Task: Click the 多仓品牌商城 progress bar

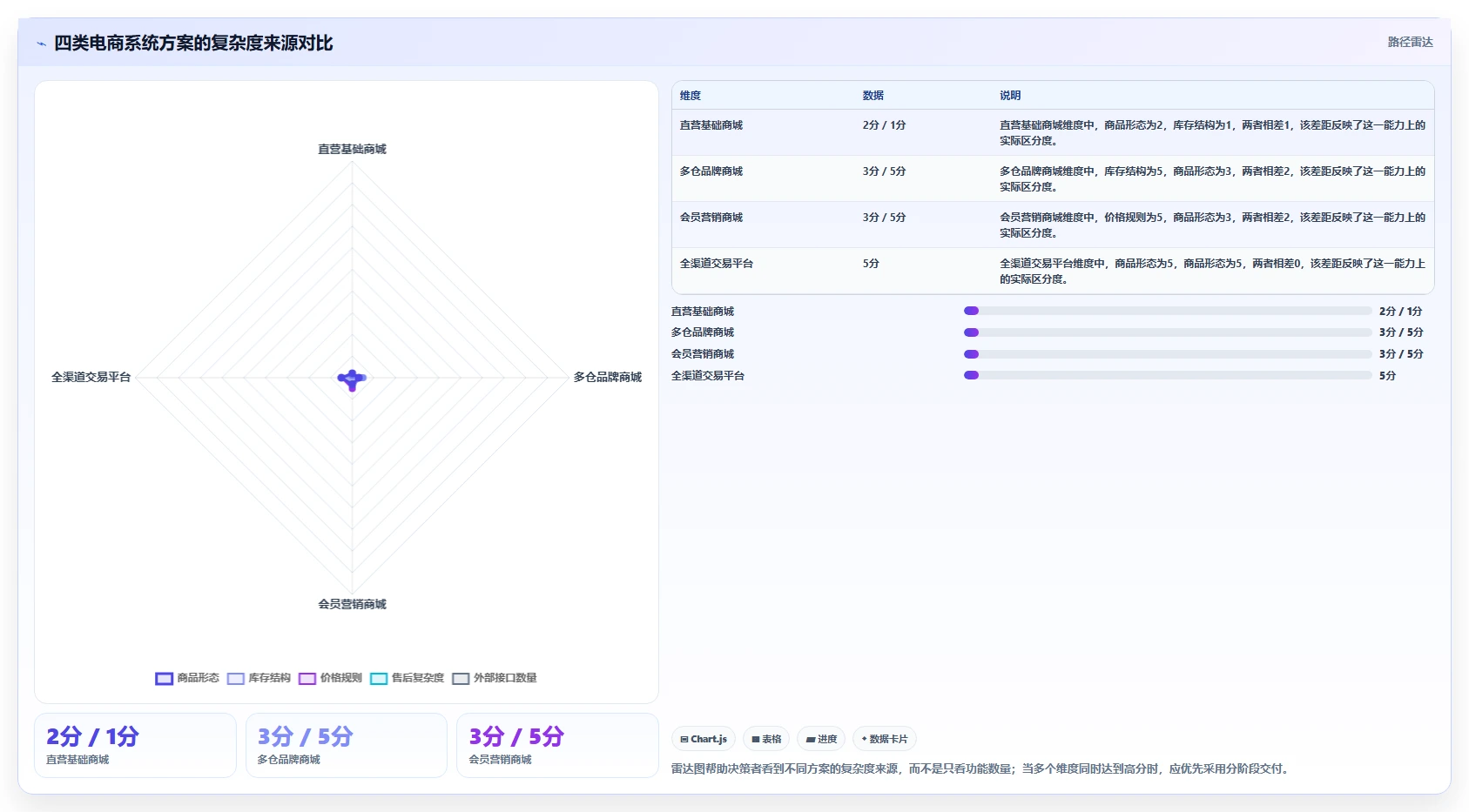Action: 1168,332
